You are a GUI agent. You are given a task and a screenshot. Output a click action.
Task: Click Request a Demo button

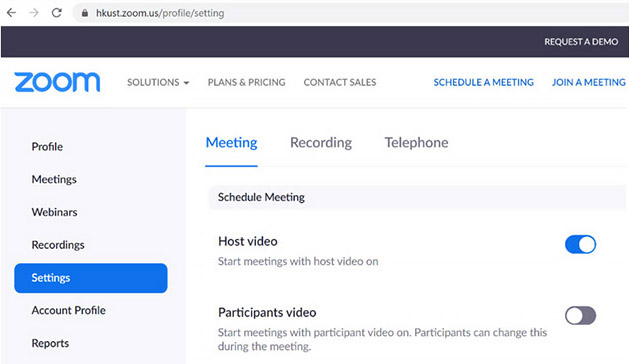tap(581, 42)
